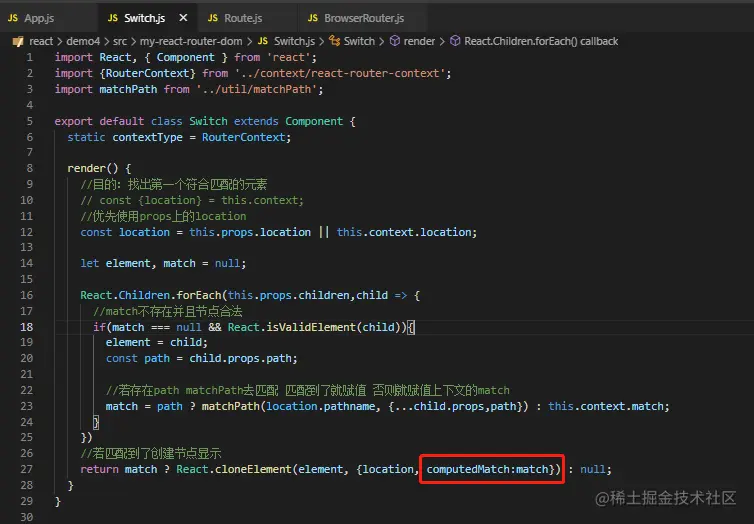Open my-react-router-dom breadcrumb folder

tap(191, 41)
